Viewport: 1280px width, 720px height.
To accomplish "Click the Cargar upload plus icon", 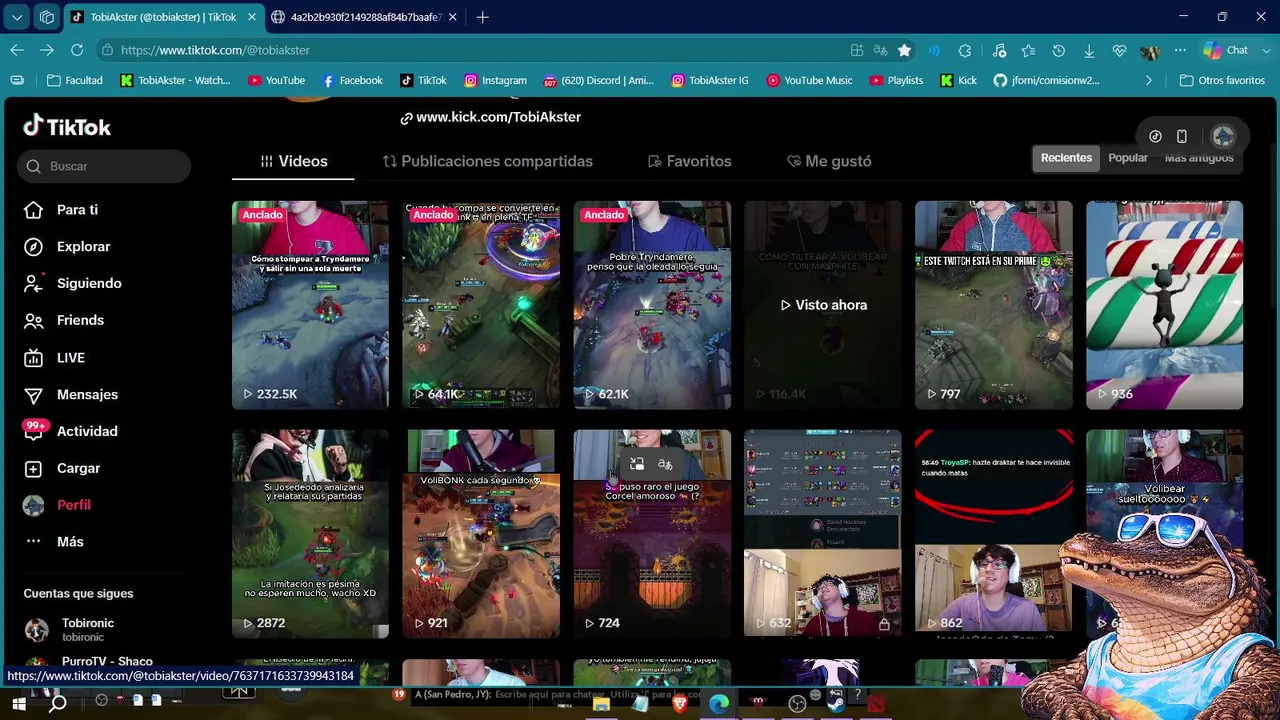I will point(33,468).
